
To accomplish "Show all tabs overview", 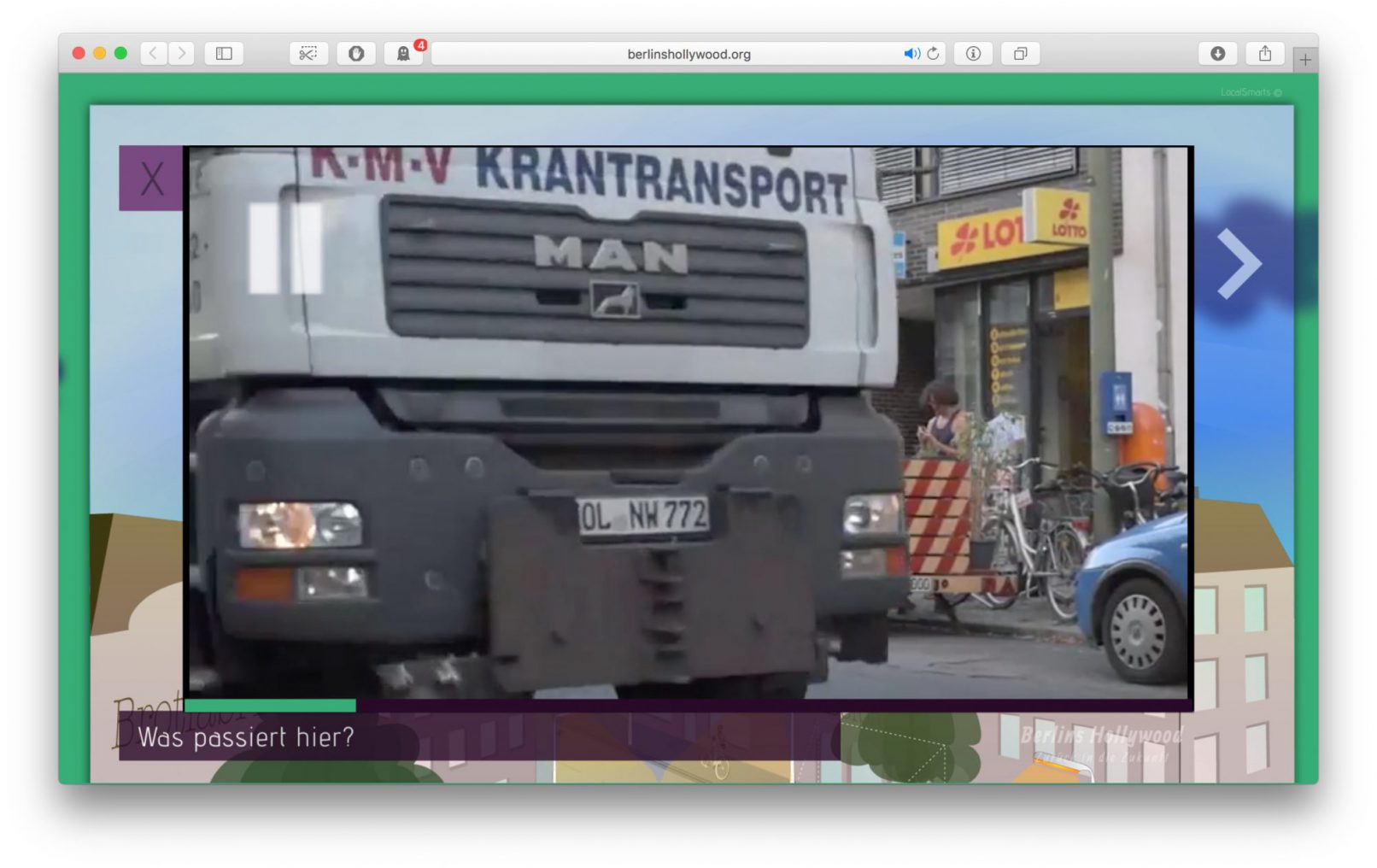I will [x=1020, y=54].
